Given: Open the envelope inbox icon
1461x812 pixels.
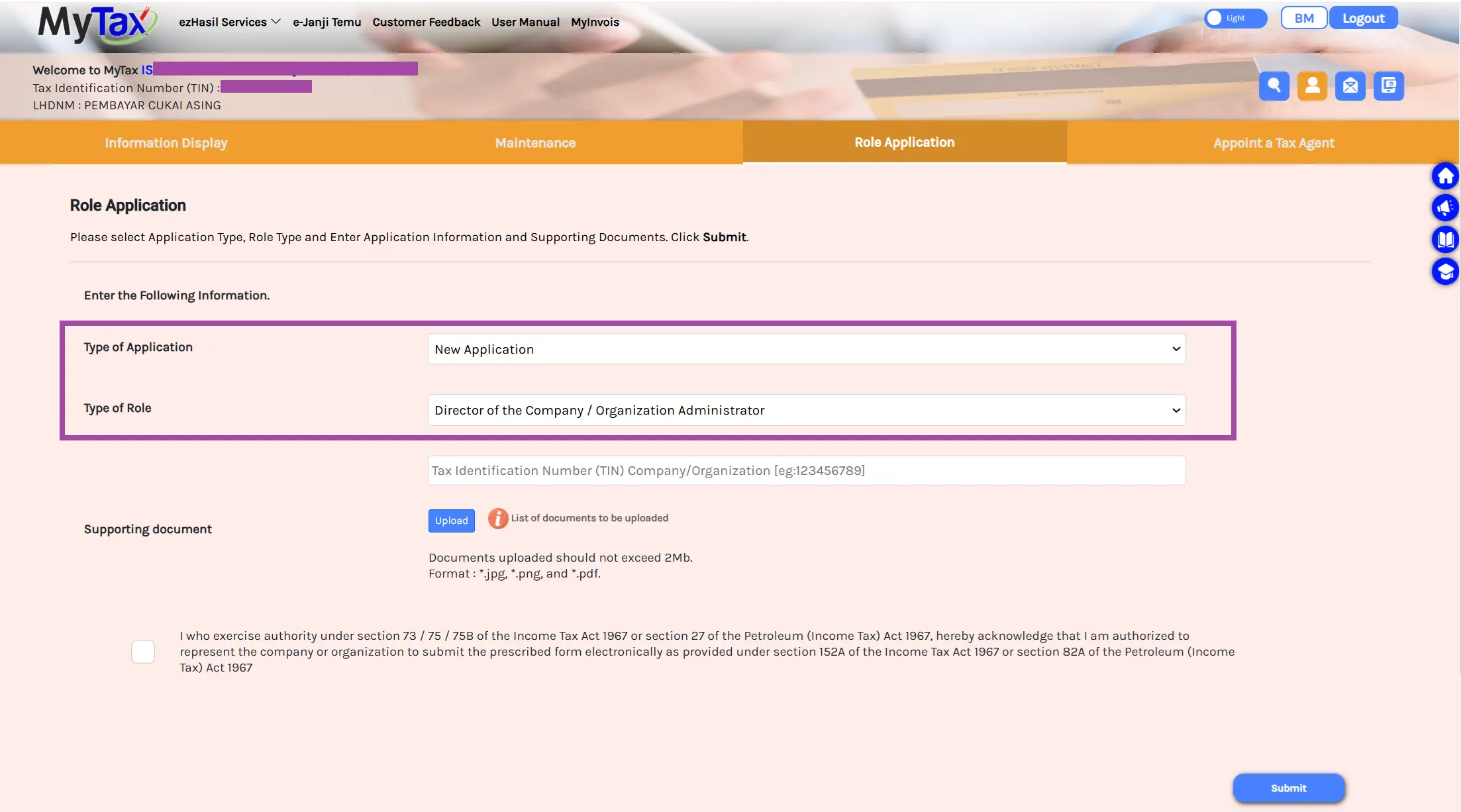Looking at the screenshot, I should point(1350,85).
